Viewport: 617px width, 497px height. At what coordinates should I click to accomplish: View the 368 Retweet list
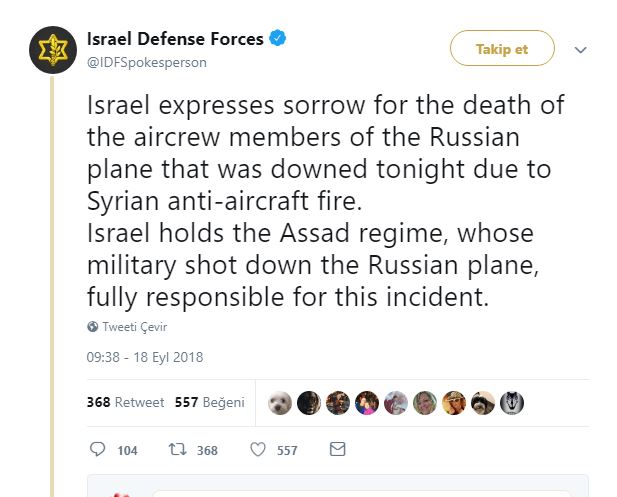coord(125,402)
